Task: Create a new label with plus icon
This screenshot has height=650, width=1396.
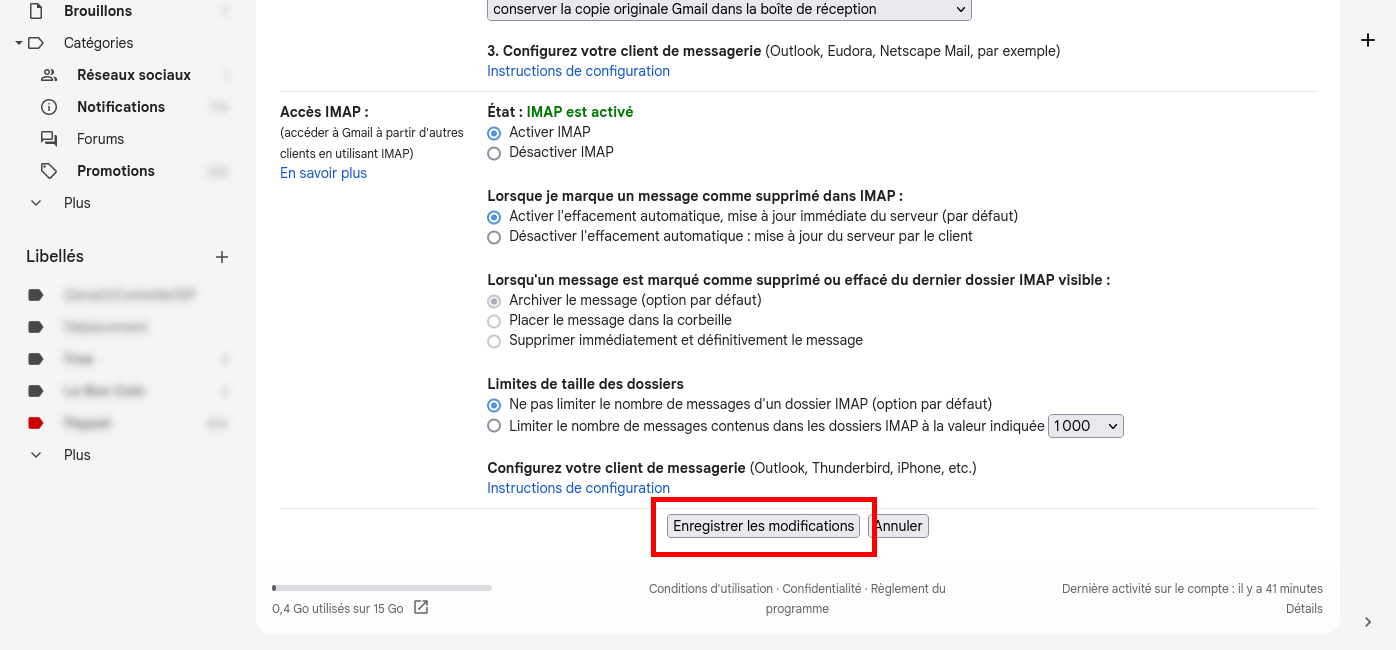Action: coord(222,257)
